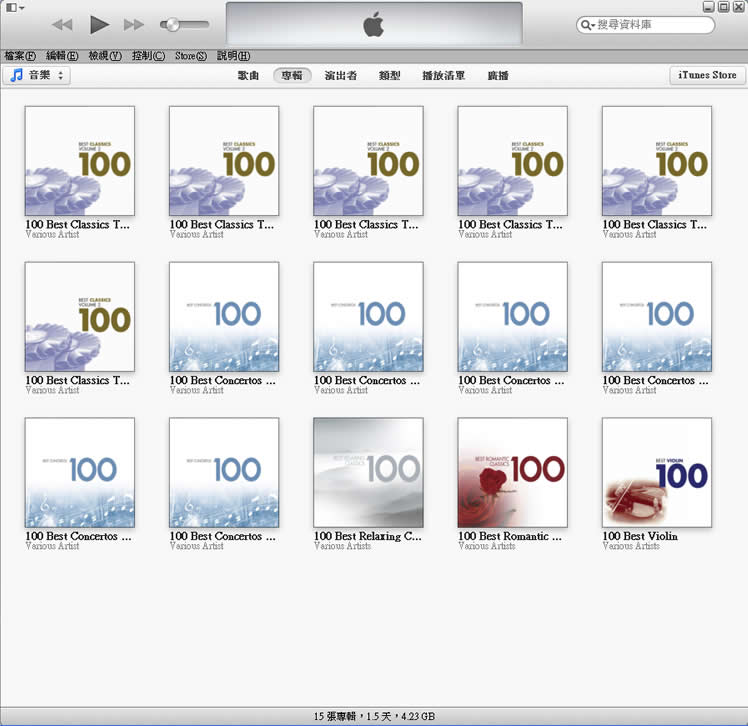The width and height of the screenshot is (748, 726).
Task: Skip back to the previous track
Action: tap(62, 24)
